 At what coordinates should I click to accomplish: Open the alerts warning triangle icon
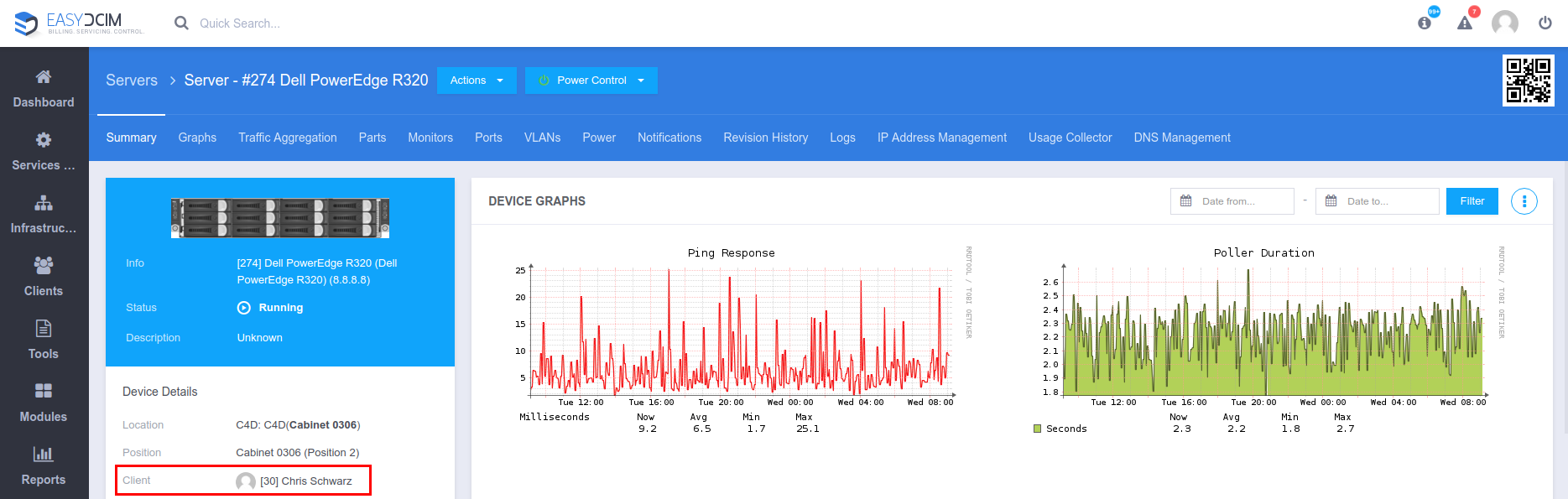tap(1465, 23)
